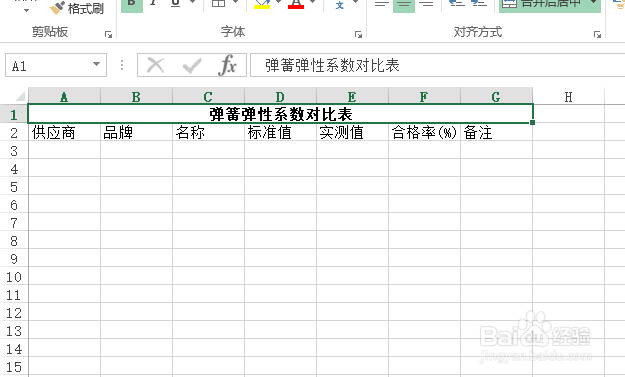Select column C header

tap(208, 96)
